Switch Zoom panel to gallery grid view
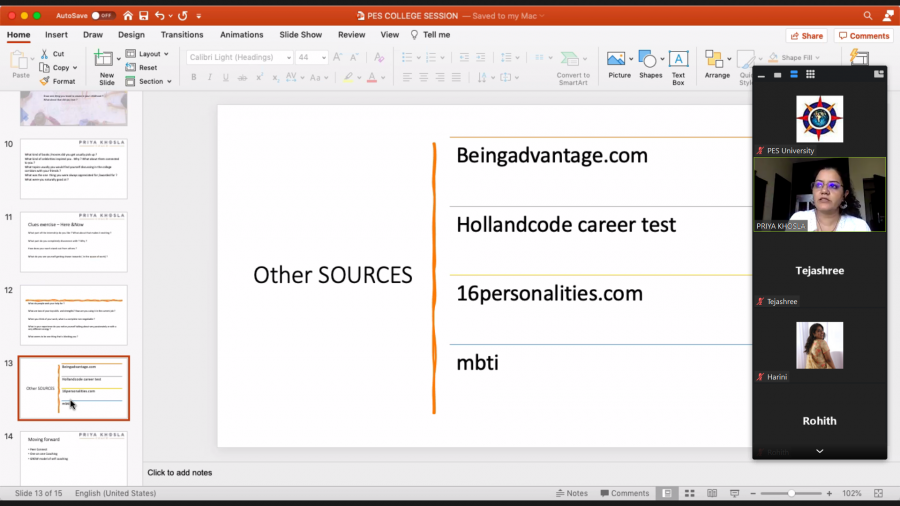 [x=810, y=74]
